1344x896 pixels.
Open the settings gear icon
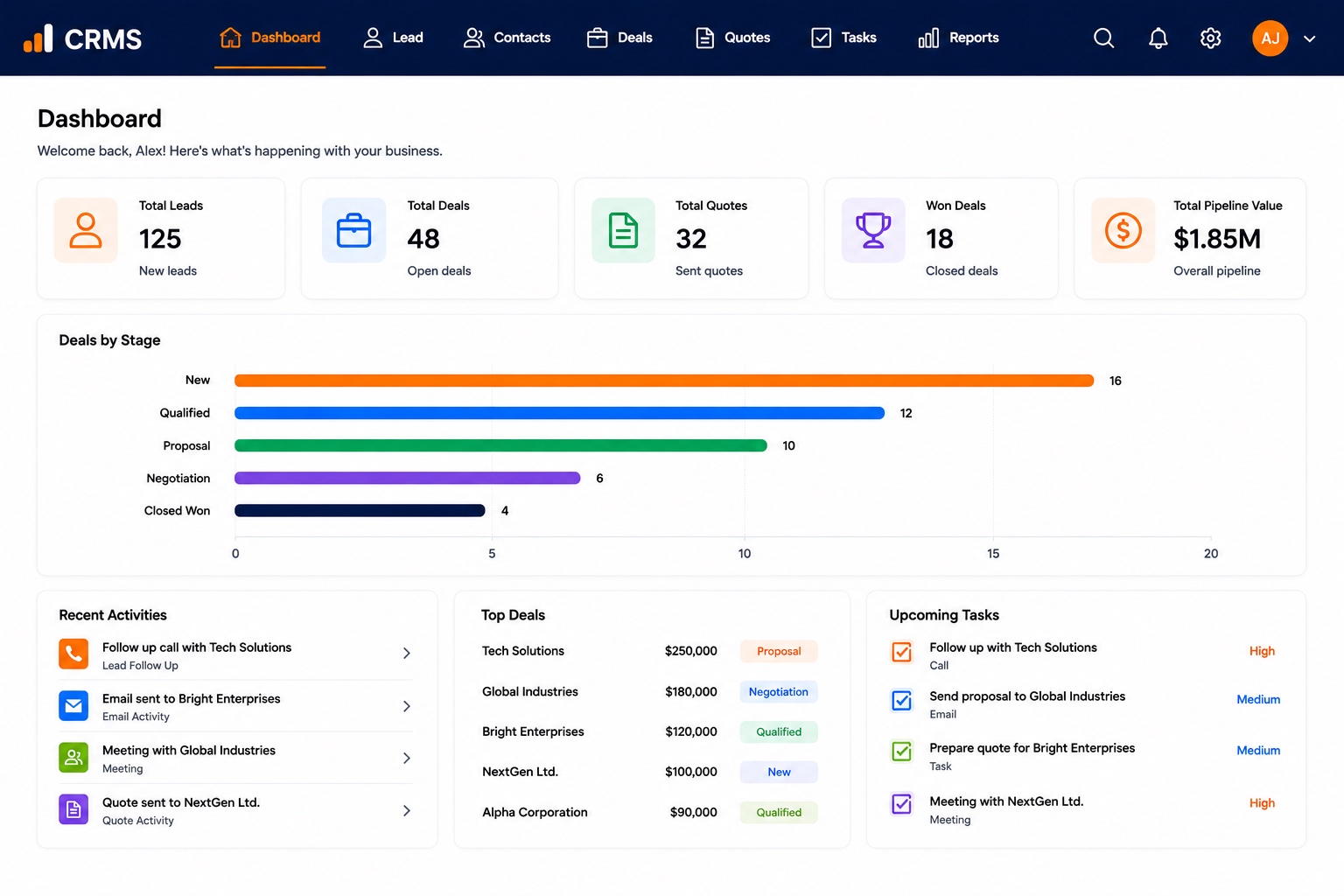pos(1211,38)
